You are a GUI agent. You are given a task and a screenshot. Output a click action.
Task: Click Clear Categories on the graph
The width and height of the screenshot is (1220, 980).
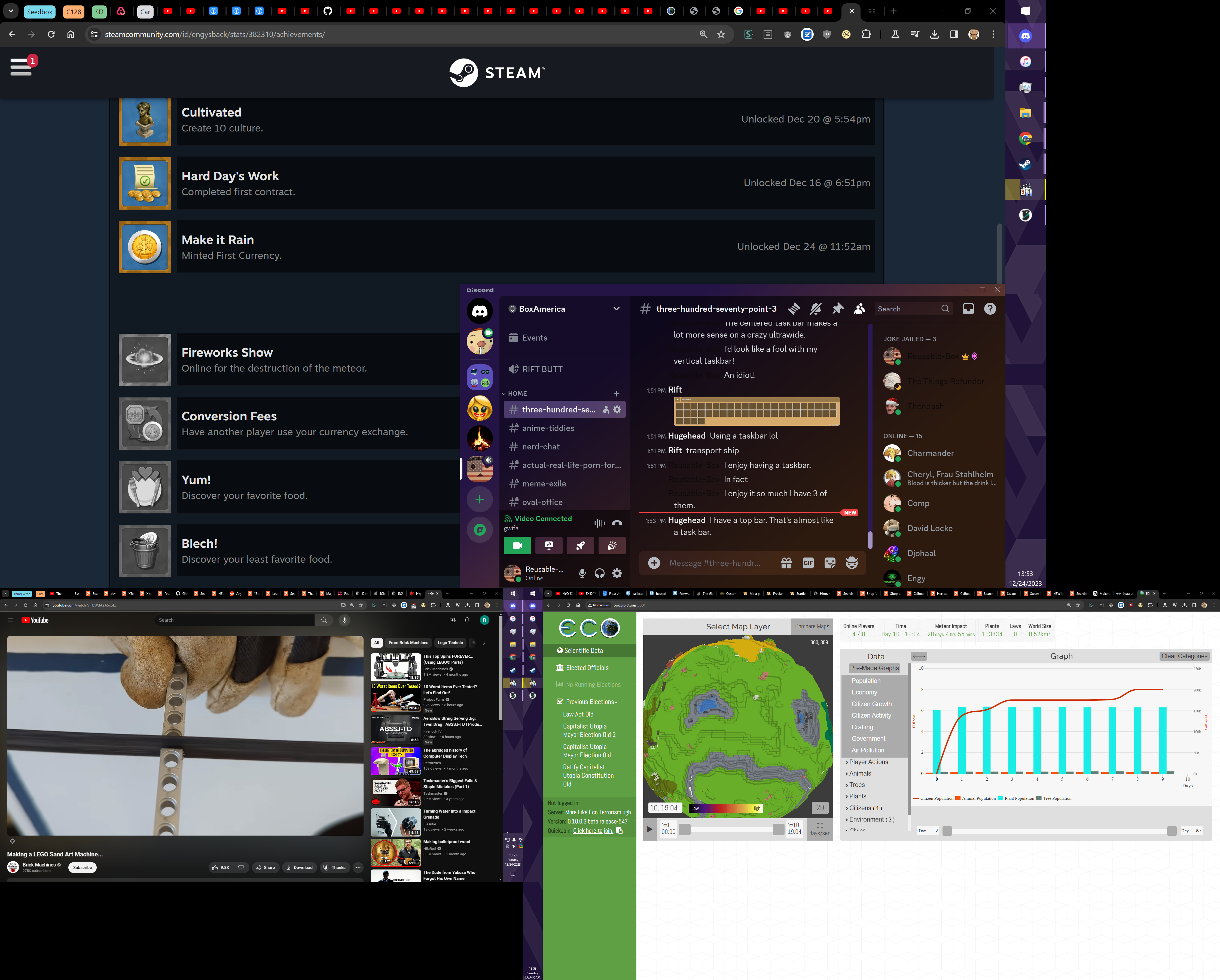(1184, 656)
